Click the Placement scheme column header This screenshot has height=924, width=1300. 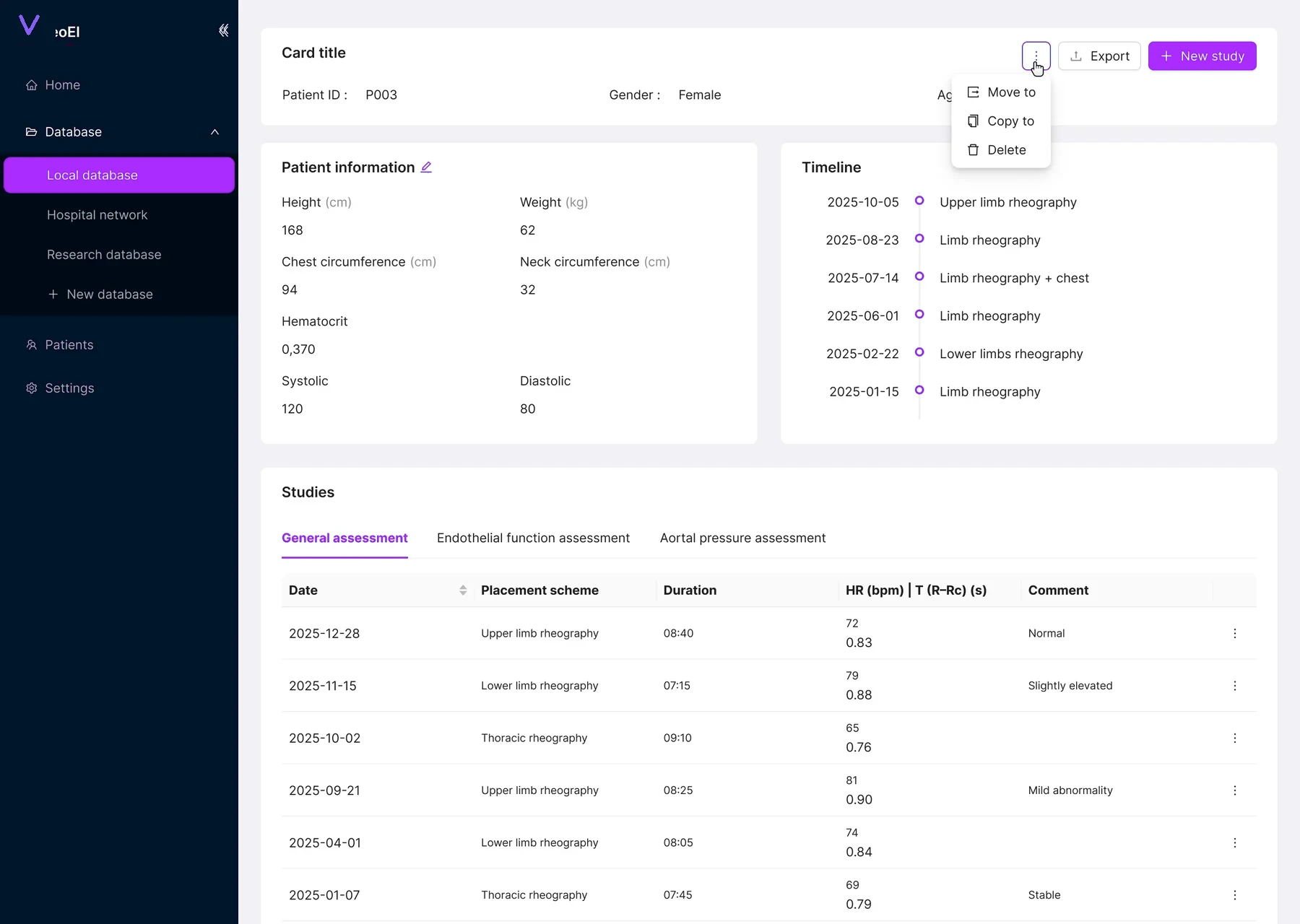[x=539, y=590]
